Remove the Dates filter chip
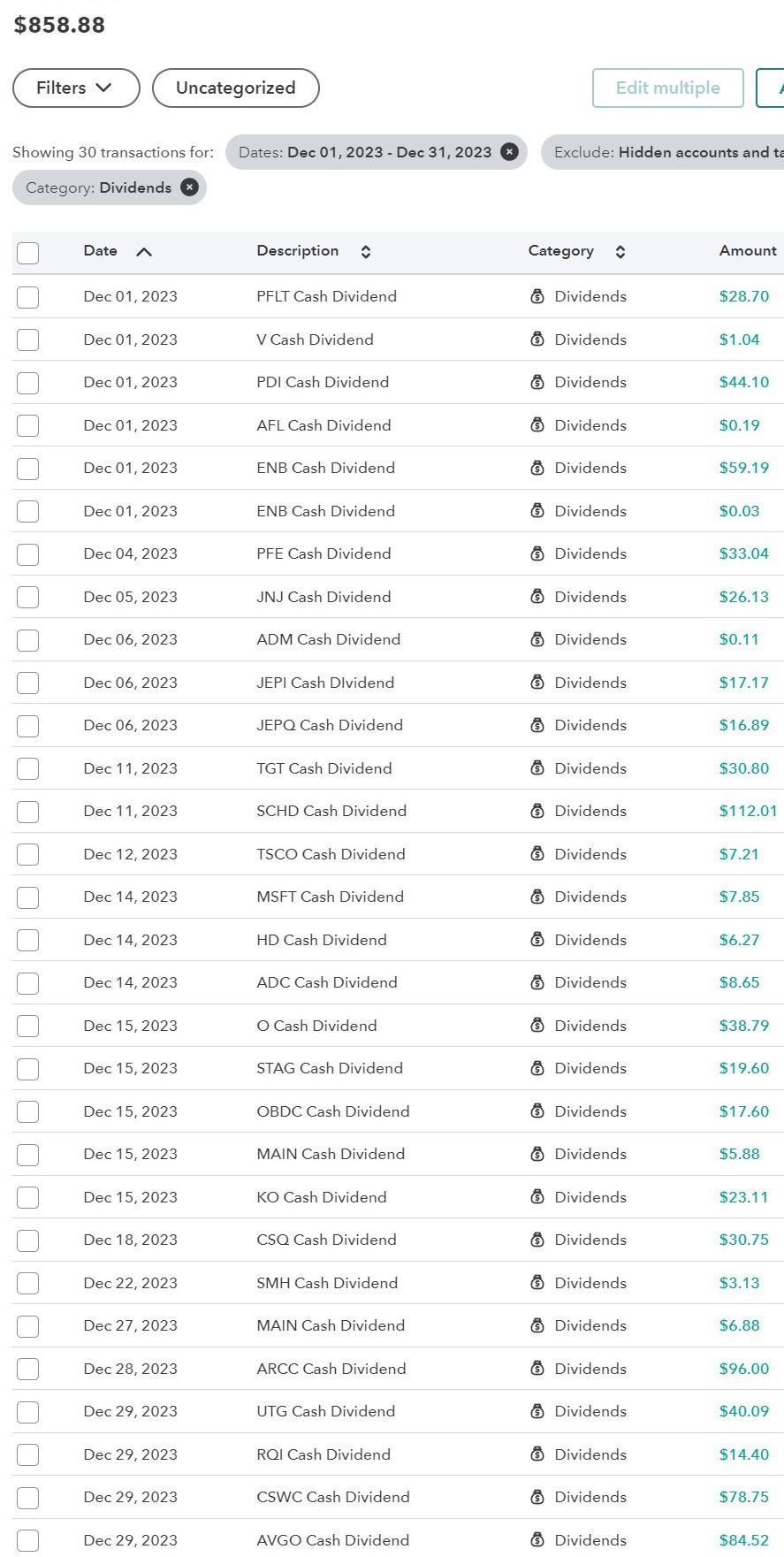The height and width of the screenshot is (1557, 784). tap(509, 152)
